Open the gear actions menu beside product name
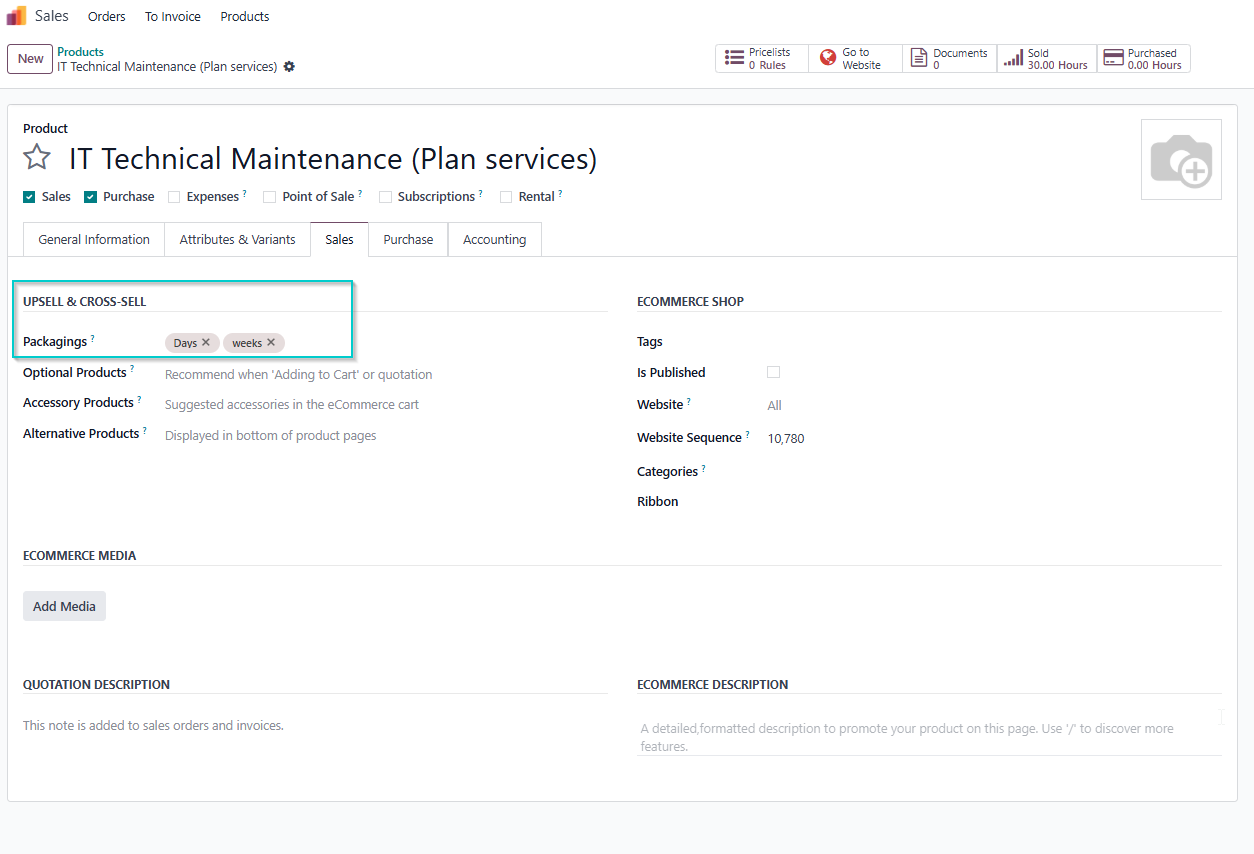This screenshot has width=1254, height=854. [x=289, y=67]
